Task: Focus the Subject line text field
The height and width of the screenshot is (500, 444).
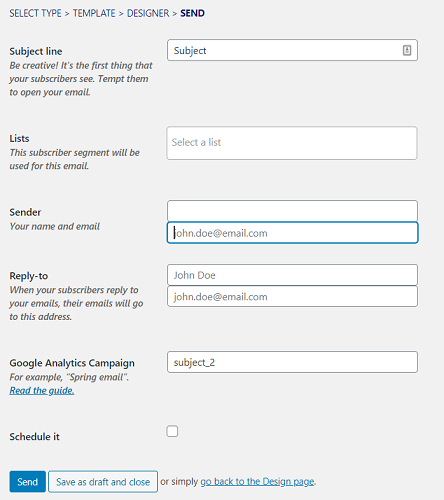Action: (292, 50)
